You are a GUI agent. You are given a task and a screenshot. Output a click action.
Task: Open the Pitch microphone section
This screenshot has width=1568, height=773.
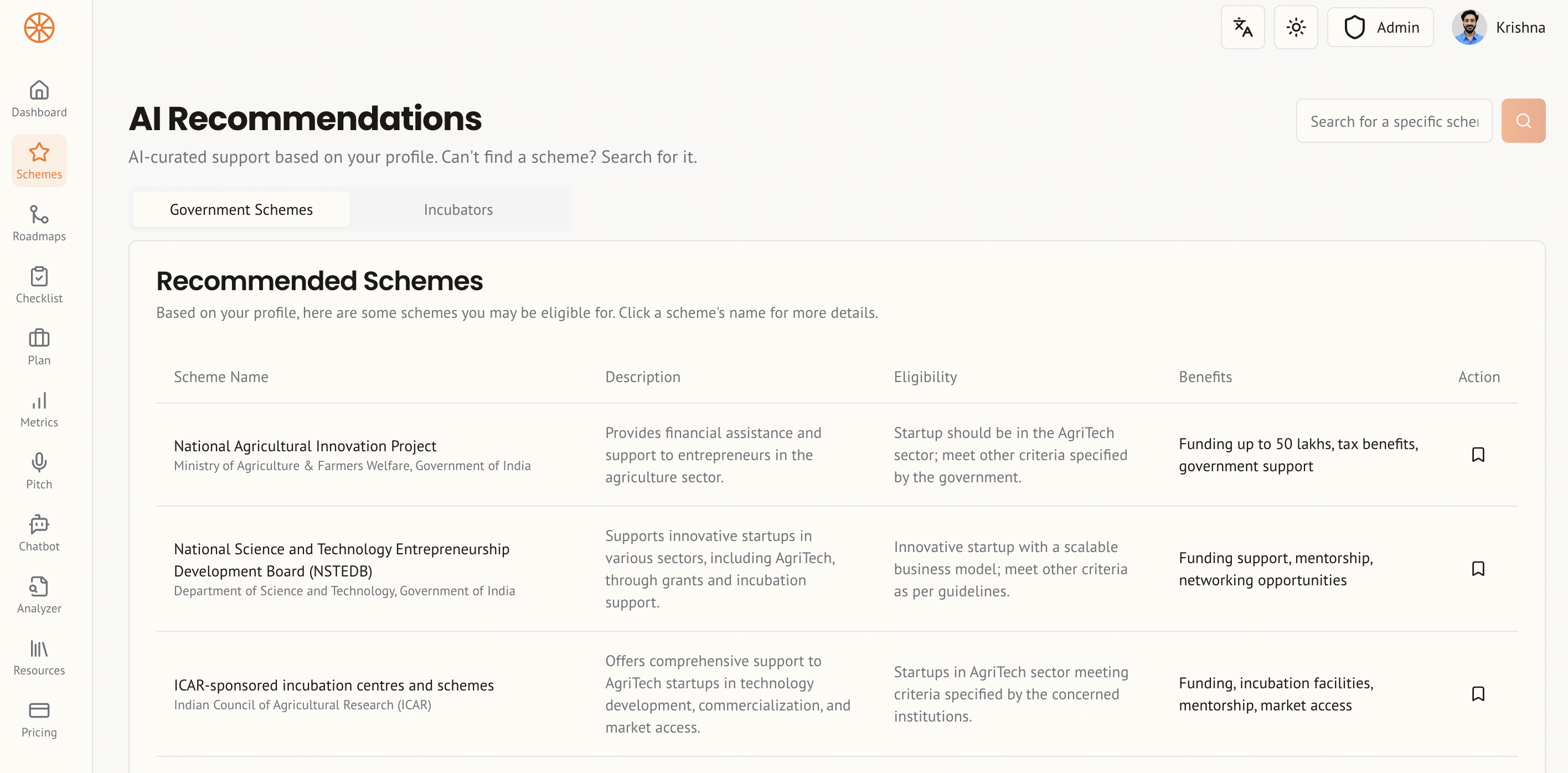[x=39, y=471]
